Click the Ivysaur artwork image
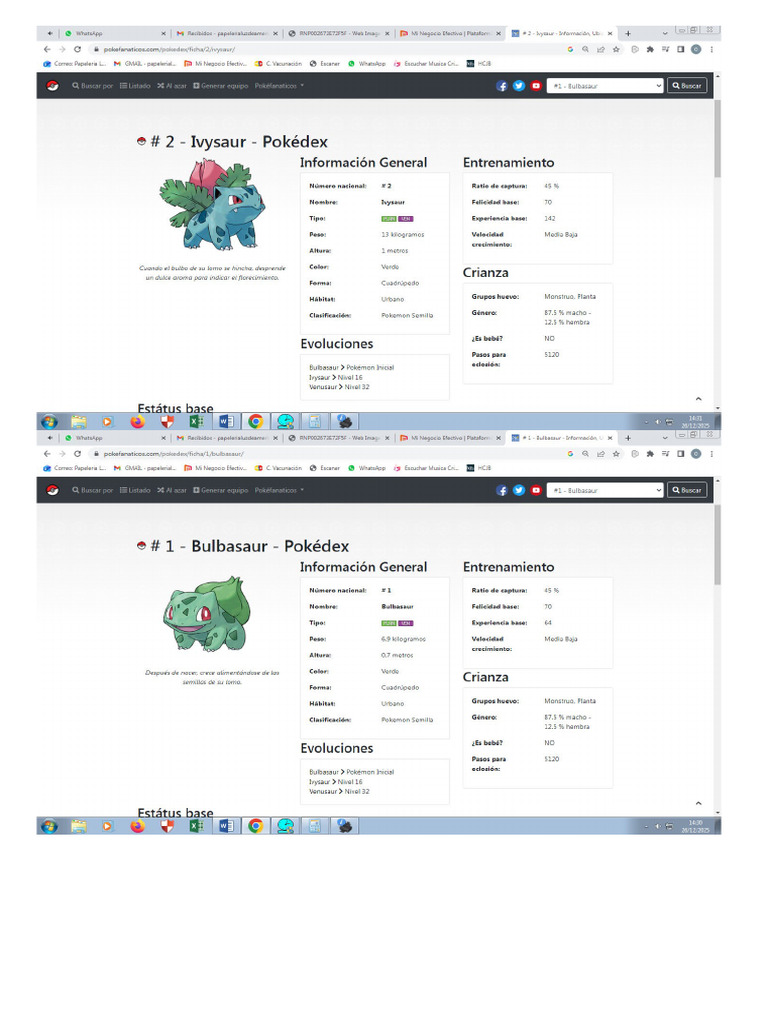 [212, 205]
